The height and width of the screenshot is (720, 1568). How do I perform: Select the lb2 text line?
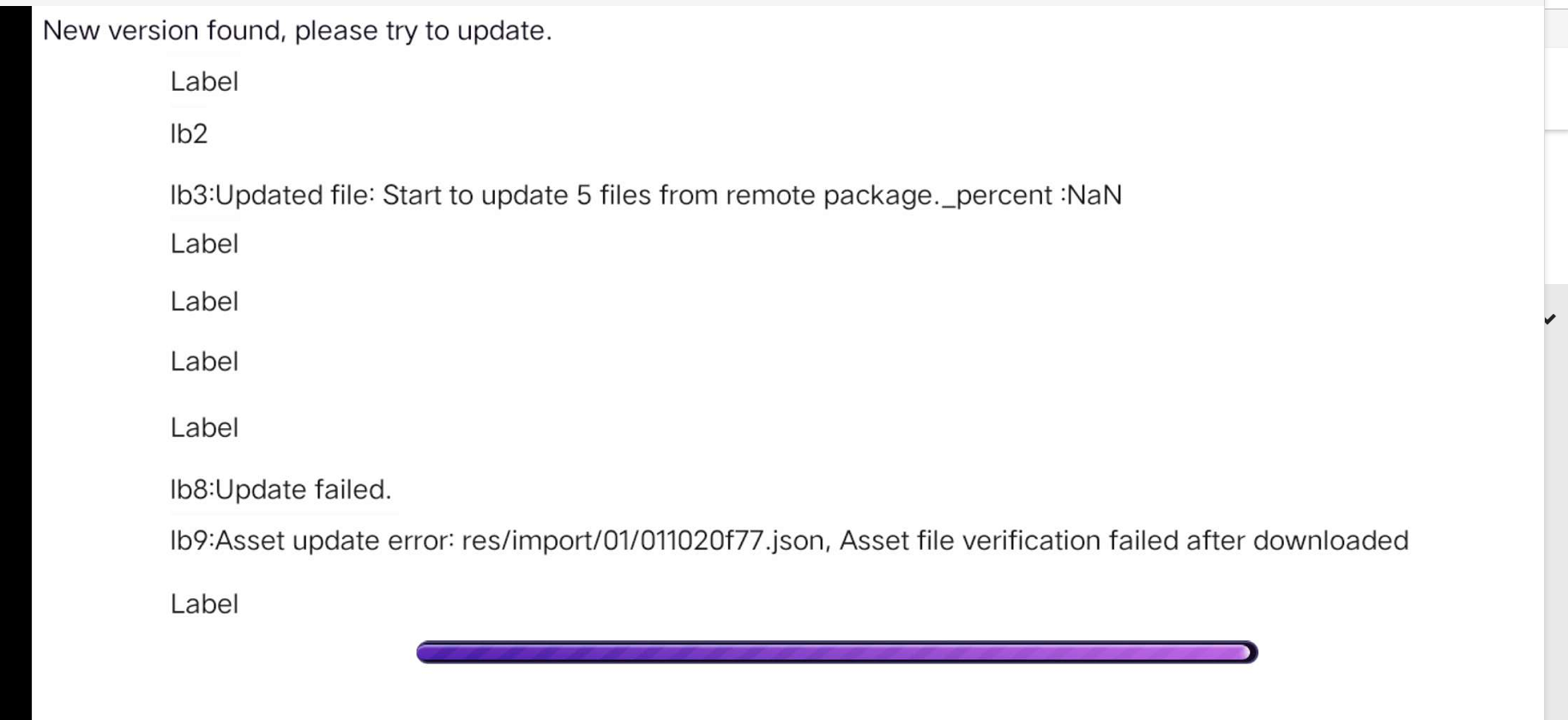point(189,134)
